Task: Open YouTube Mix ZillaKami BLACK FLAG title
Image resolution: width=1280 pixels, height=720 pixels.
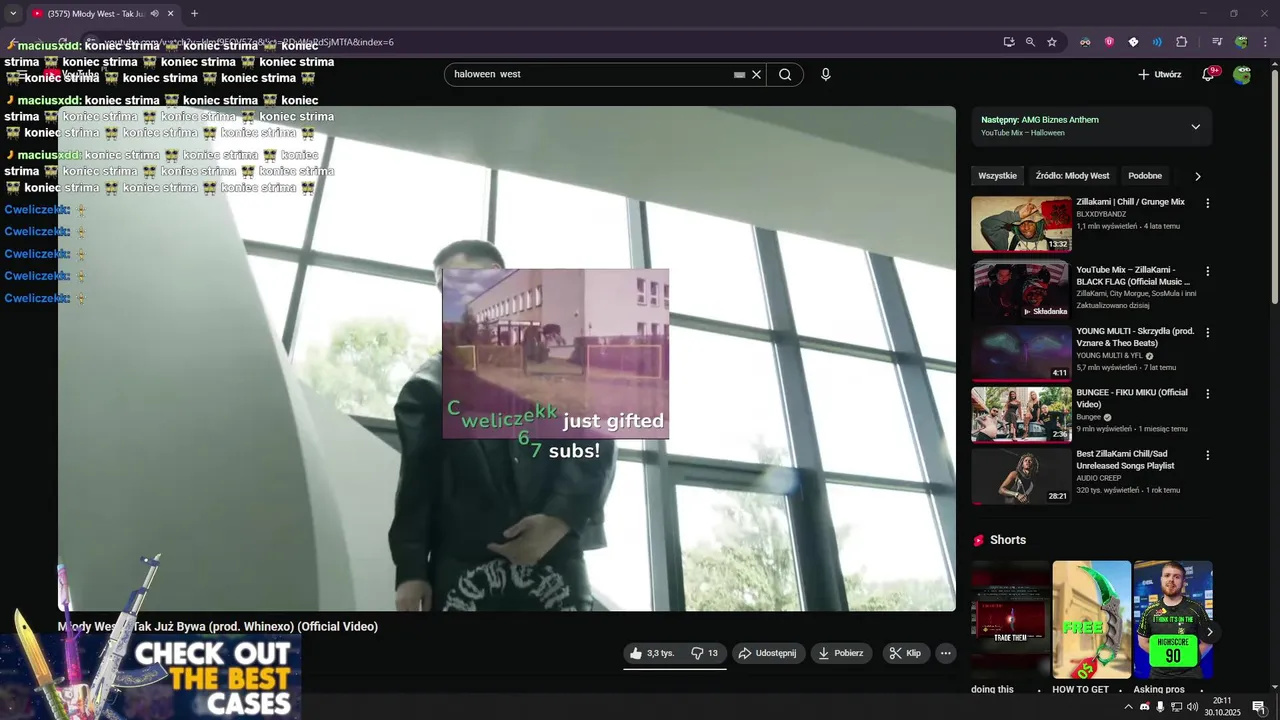Action: (1133, 276)
